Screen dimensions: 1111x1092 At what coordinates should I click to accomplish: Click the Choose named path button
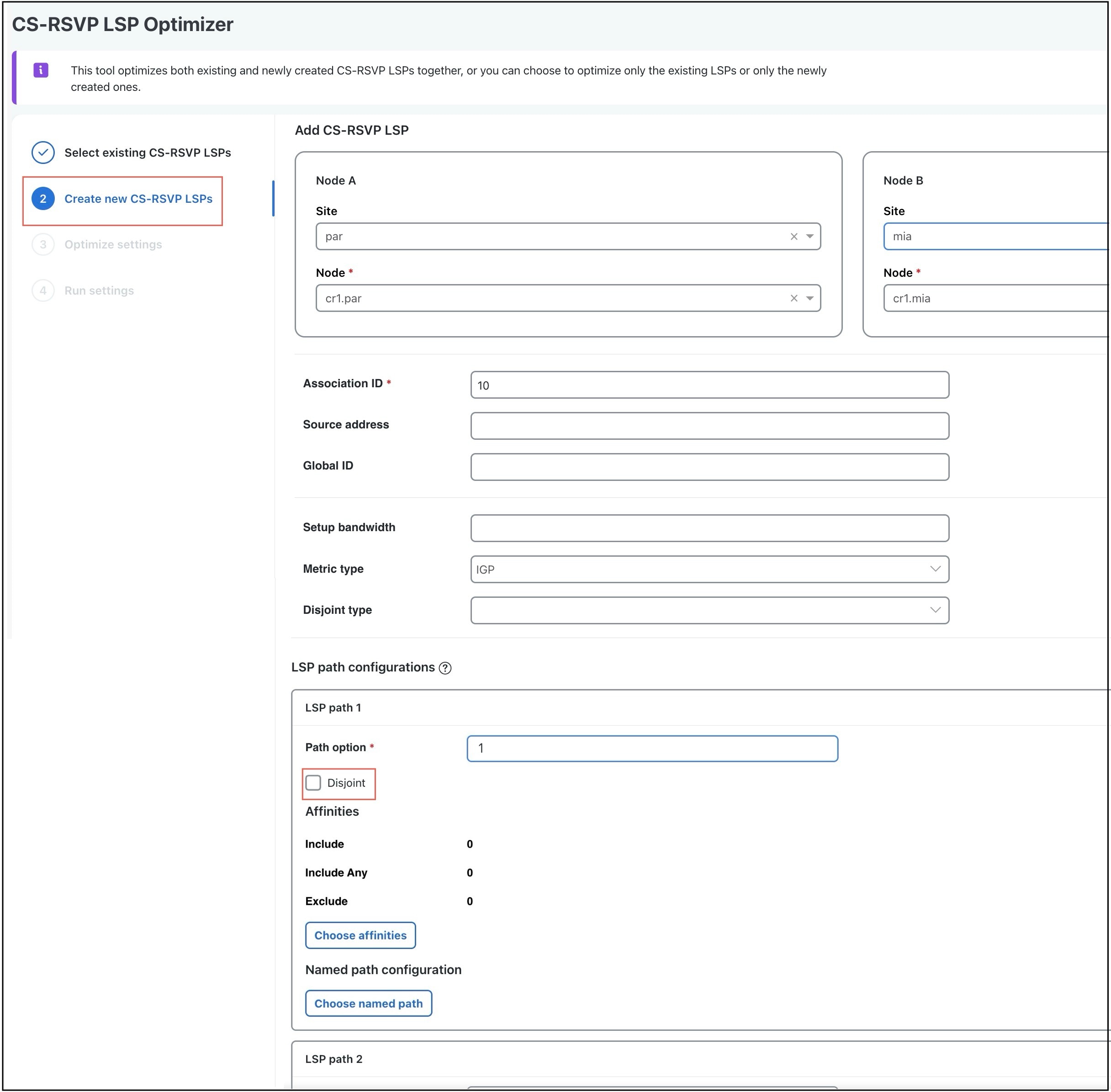pyautogui.click(x=368, y=1004)
